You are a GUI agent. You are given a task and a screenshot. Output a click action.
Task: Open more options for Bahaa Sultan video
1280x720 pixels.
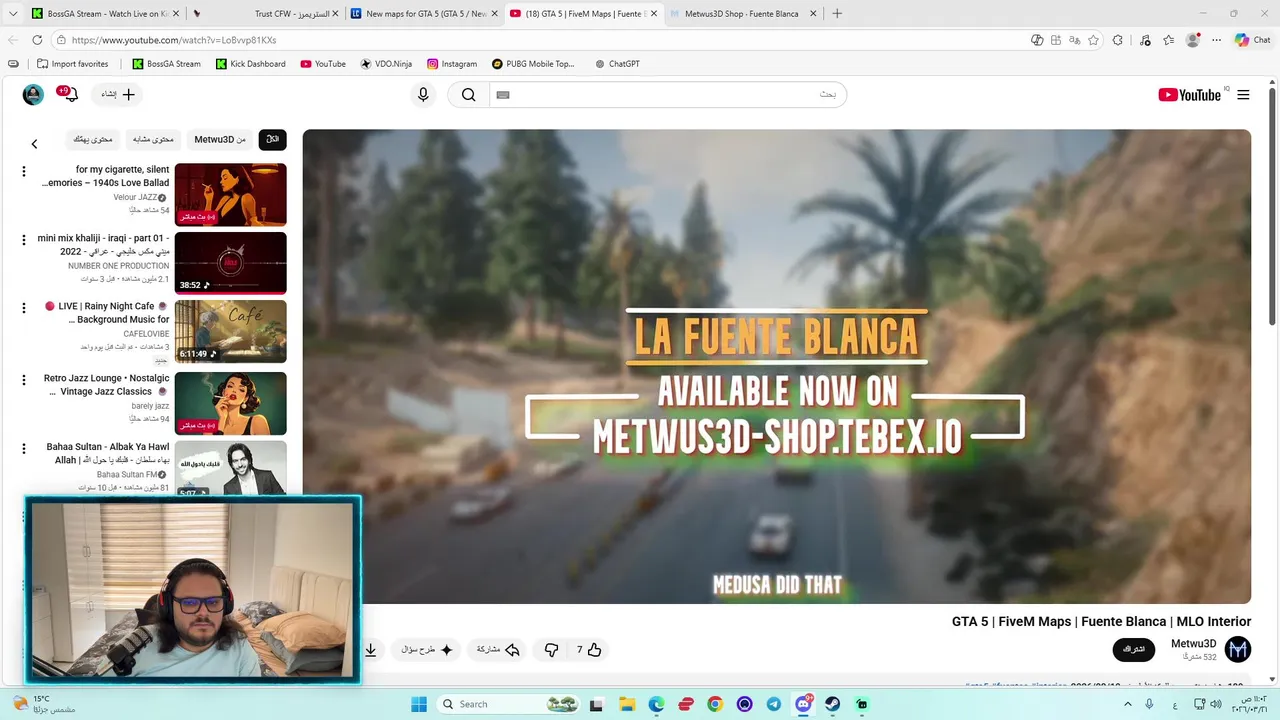pyautogui.click(x=24, y=448)
